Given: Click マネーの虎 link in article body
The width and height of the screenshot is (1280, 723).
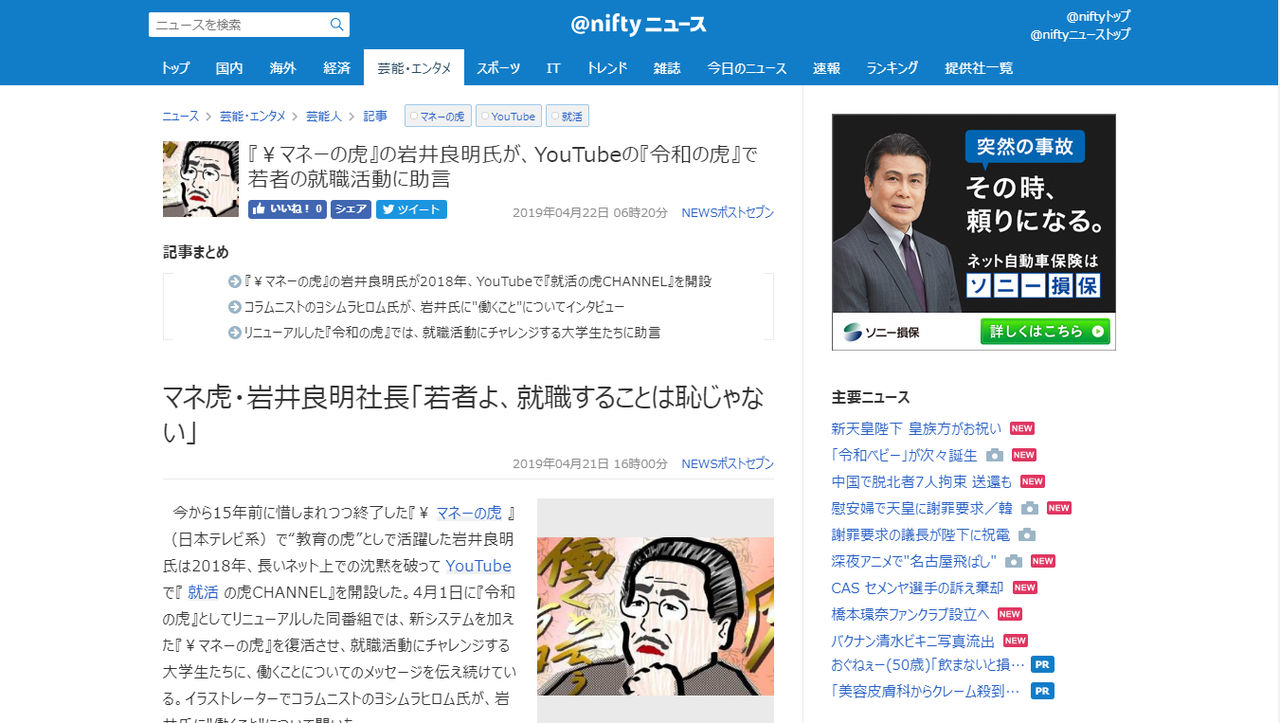Looking at the screenshot, I should pos(469,513).
